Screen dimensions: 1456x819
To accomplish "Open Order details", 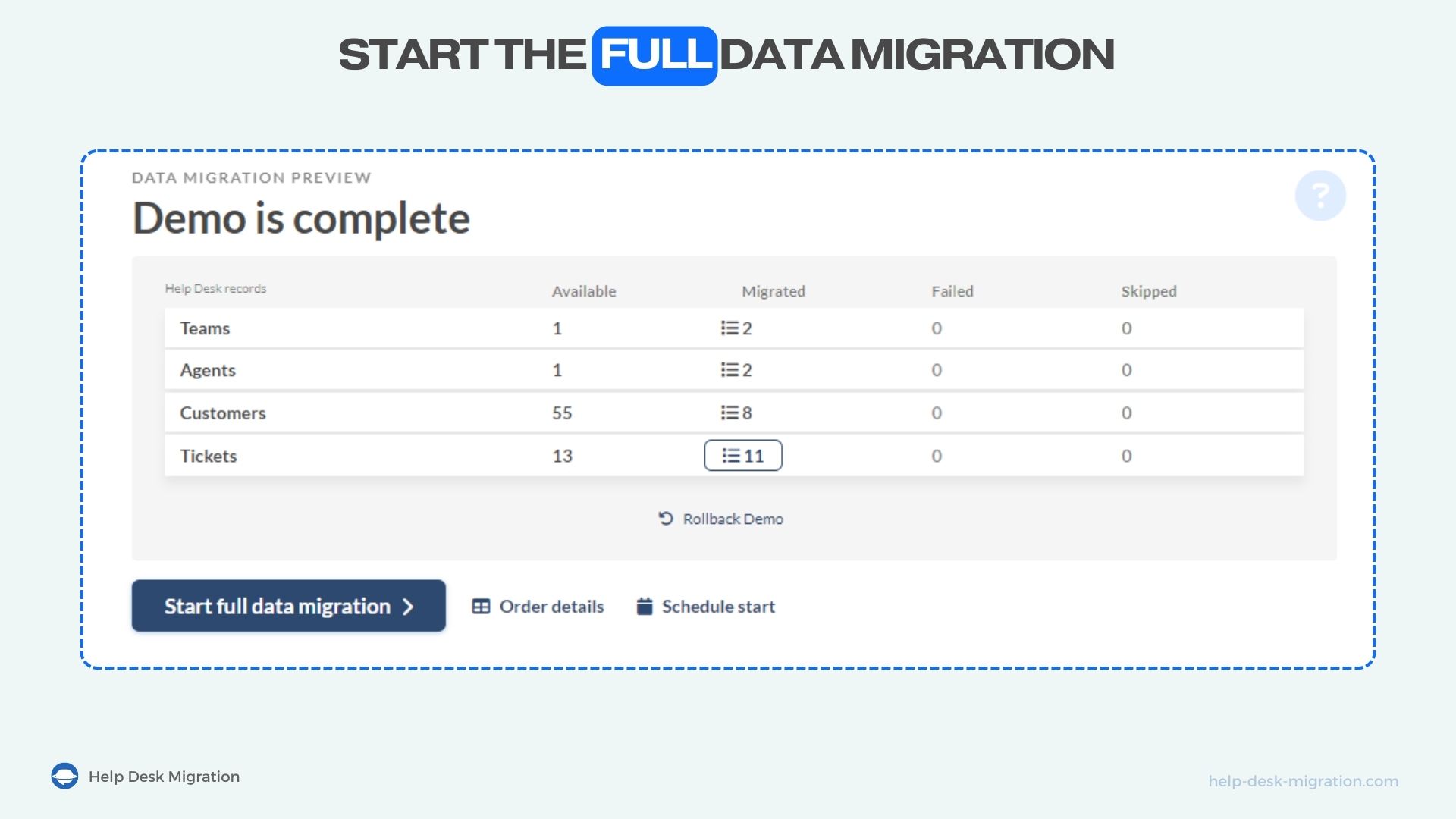I will pyautogui.click(x=538, y=607).
